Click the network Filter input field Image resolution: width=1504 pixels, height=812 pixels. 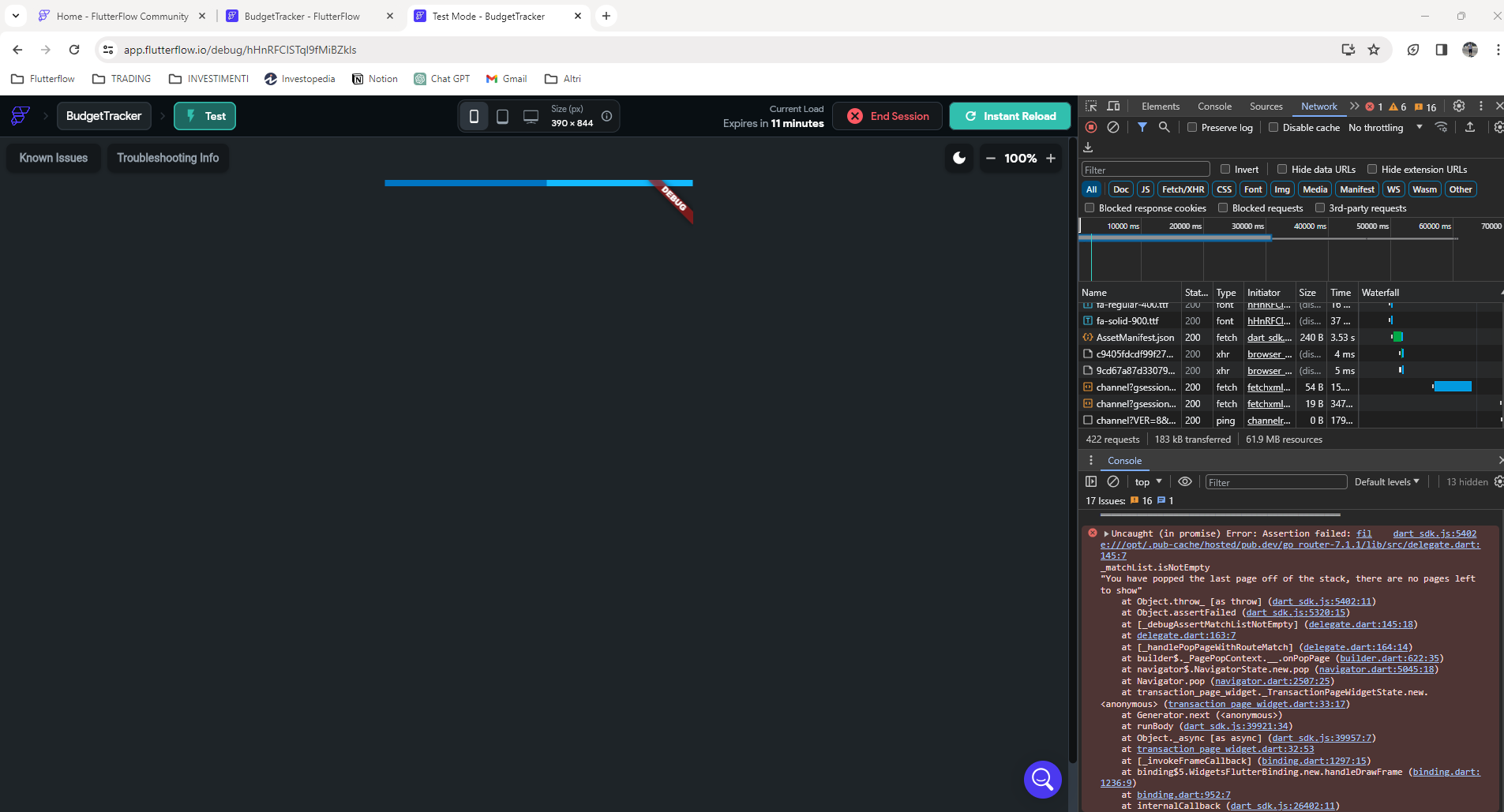coord(1146,170)
